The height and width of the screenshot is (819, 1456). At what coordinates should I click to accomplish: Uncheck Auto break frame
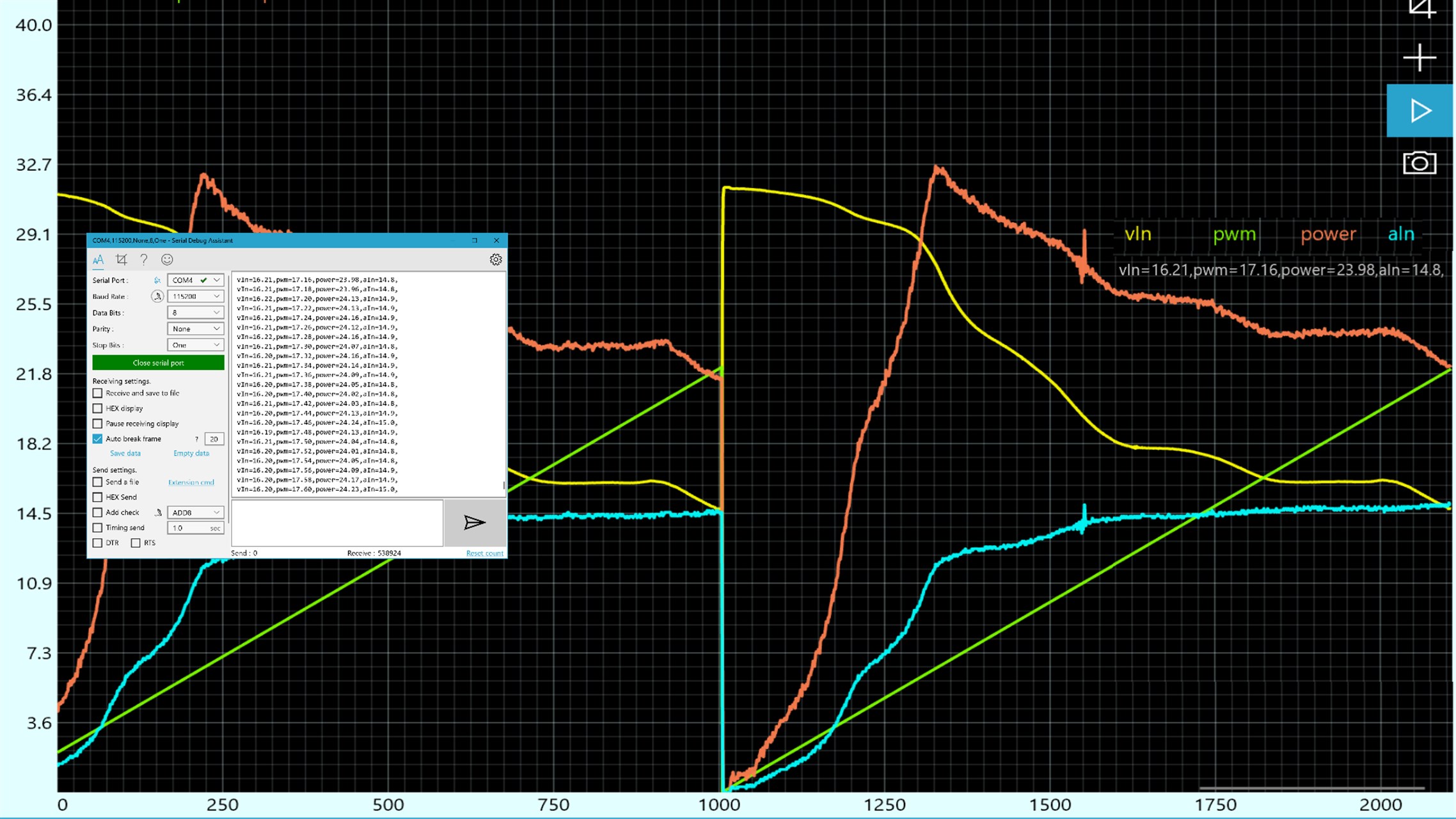[98, 439]
